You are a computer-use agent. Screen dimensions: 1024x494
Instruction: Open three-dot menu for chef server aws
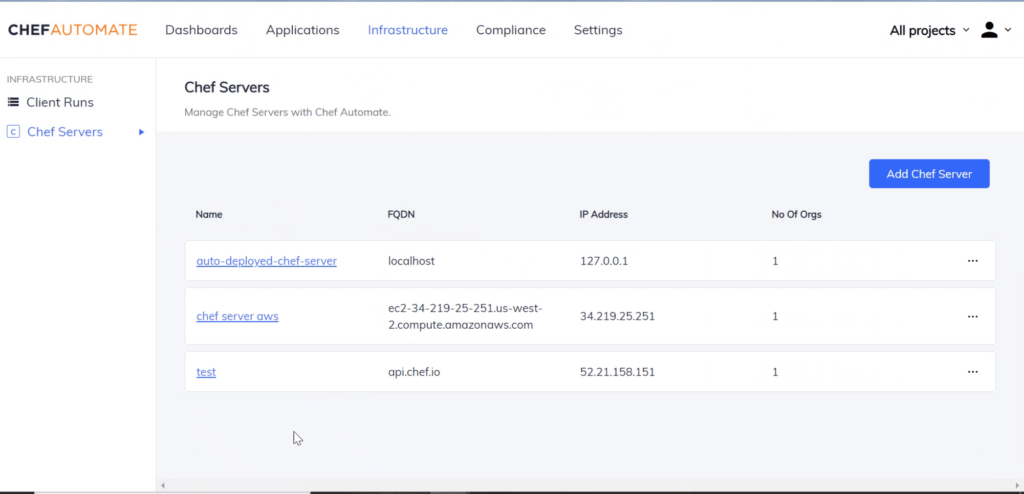tap(972, 316)
